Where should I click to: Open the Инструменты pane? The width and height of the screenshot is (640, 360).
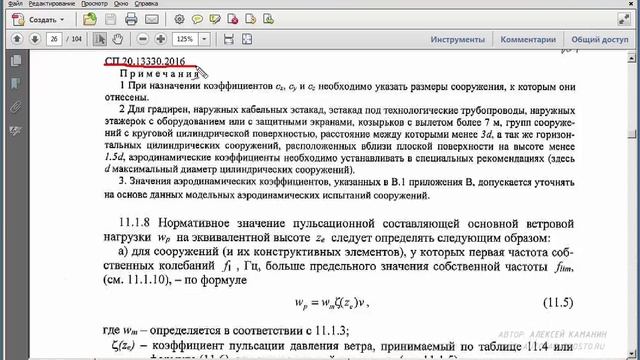[x=458, y=40]
